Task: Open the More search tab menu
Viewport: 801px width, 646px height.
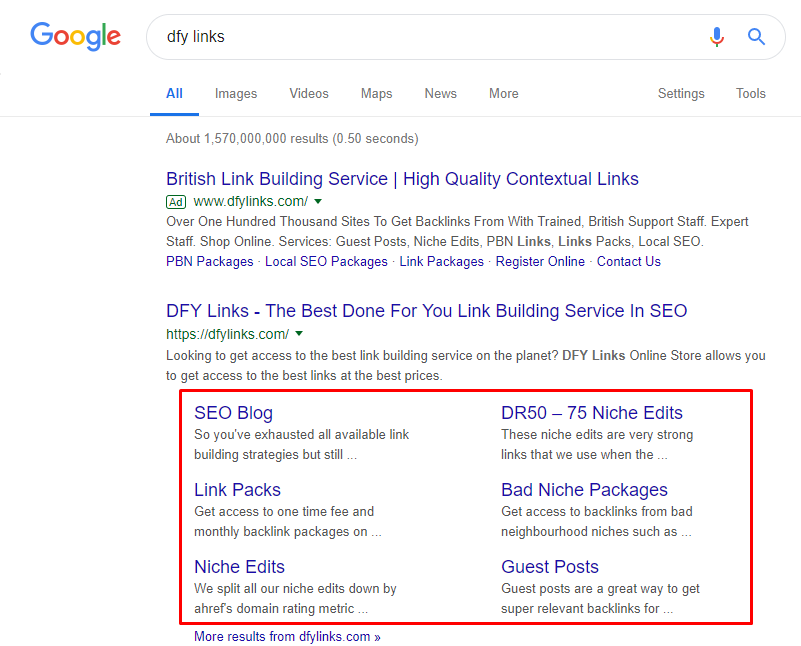Action: (504, 93)
